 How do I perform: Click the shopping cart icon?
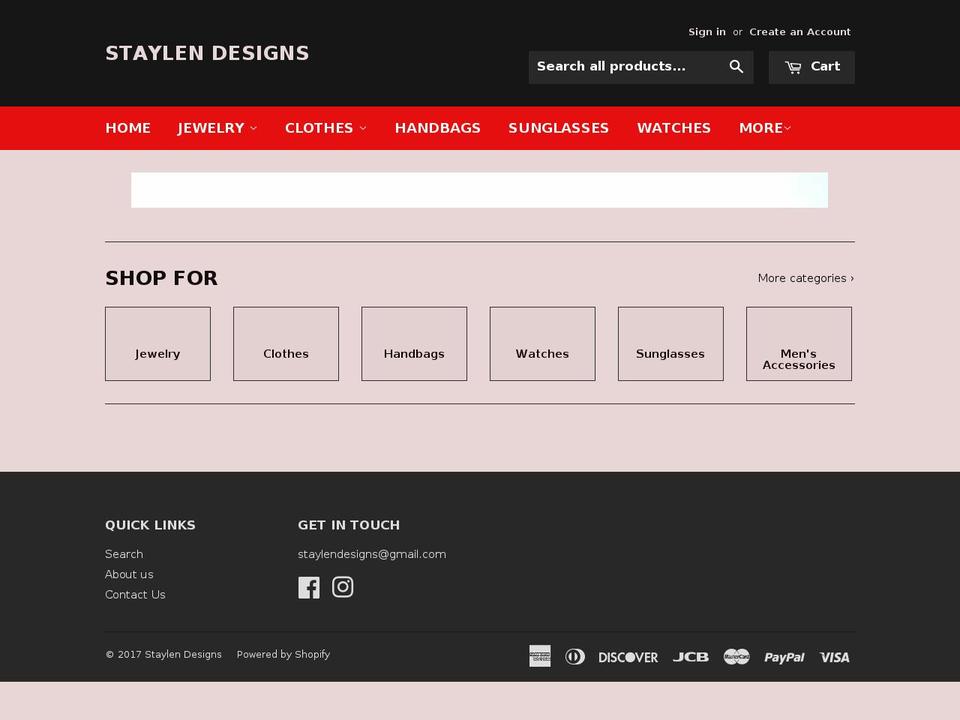click(x=793, y=67)
